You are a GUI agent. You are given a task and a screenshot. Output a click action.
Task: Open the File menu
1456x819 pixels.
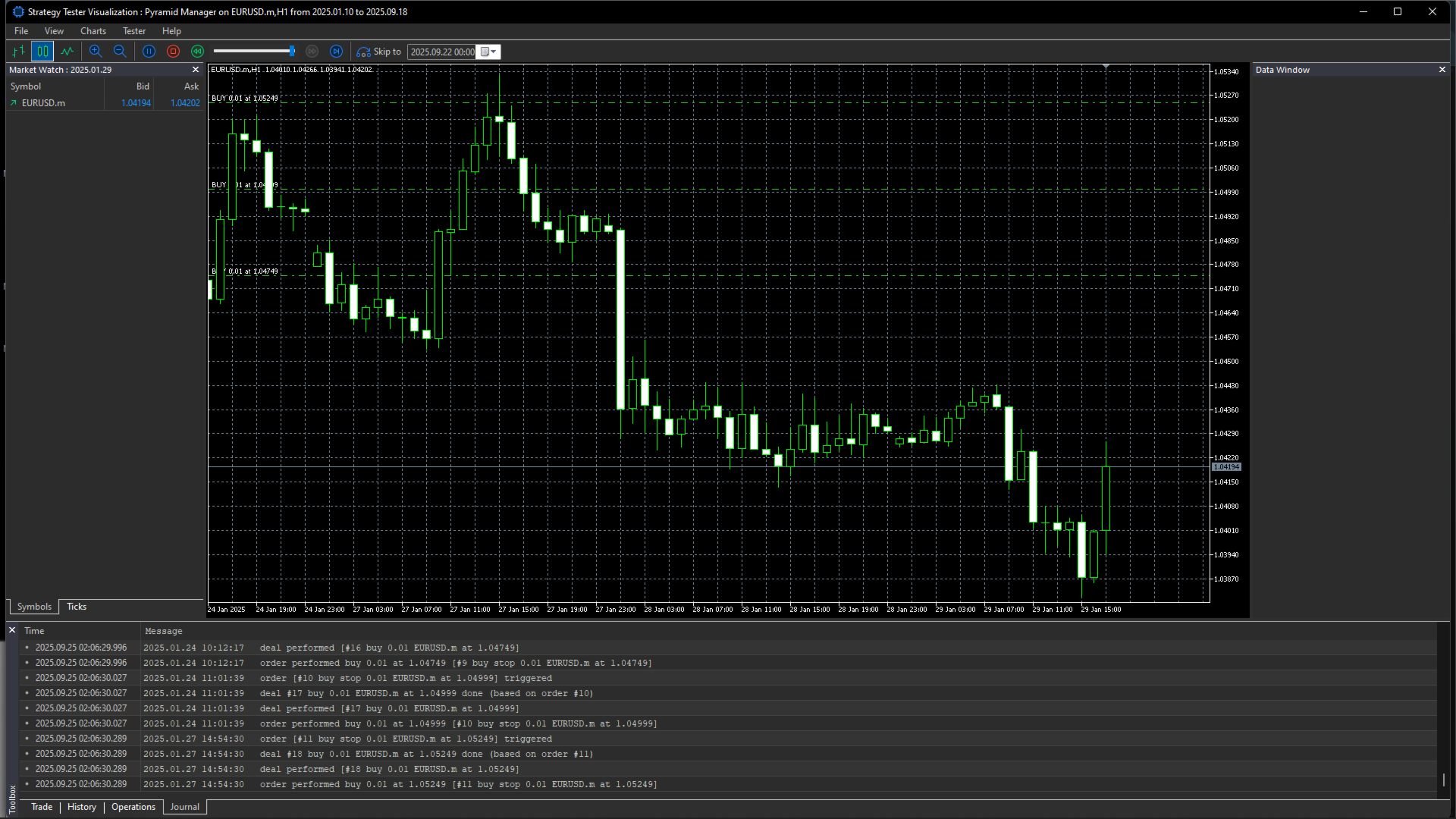click(21, 31)
